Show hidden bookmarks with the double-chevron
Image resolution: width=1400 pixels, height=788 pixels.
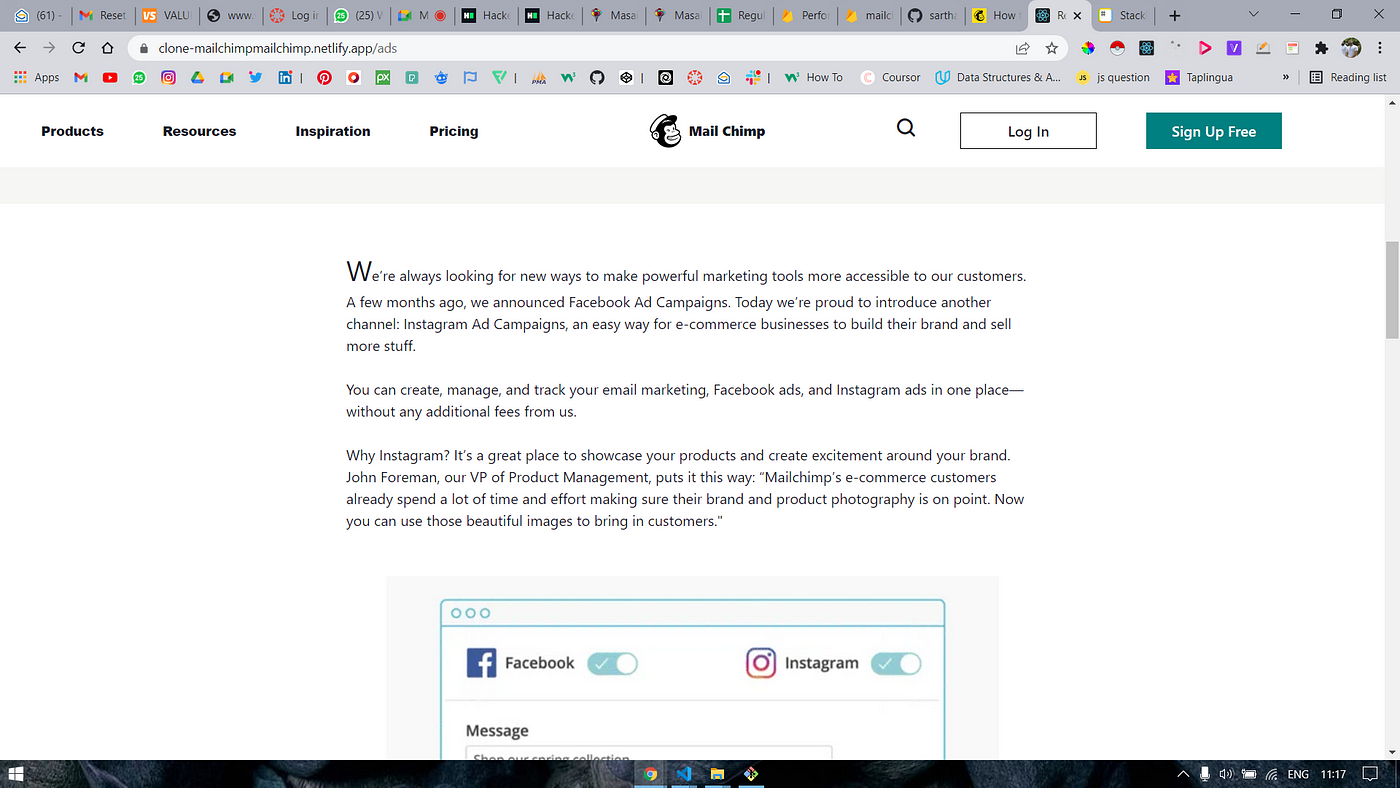[1287, 77]
